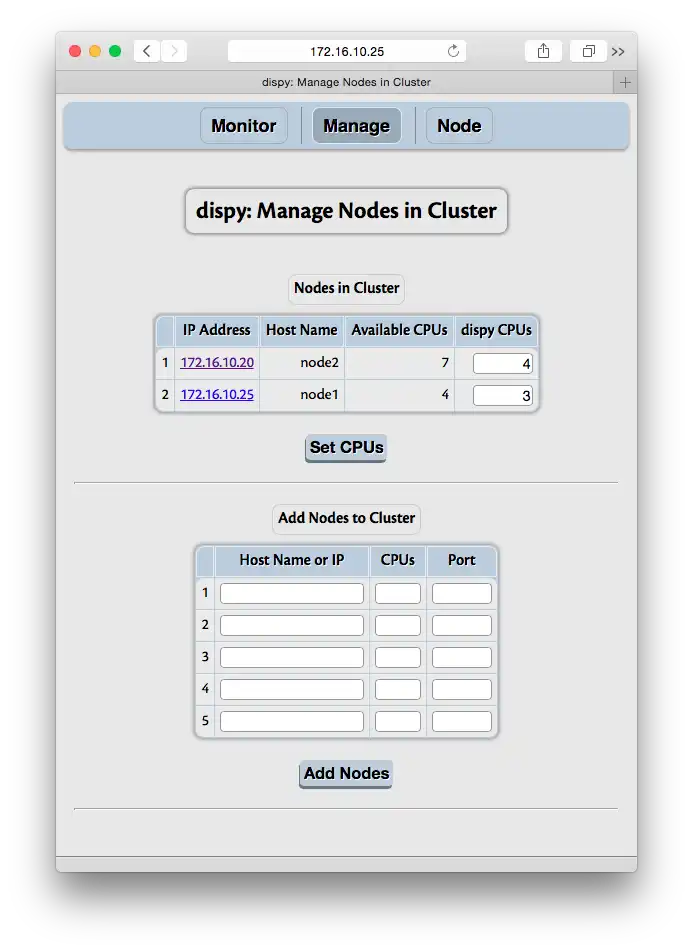This screenshot has height=952, width=693.
Task: Click the Port column header
Action: tap(462, 560)
